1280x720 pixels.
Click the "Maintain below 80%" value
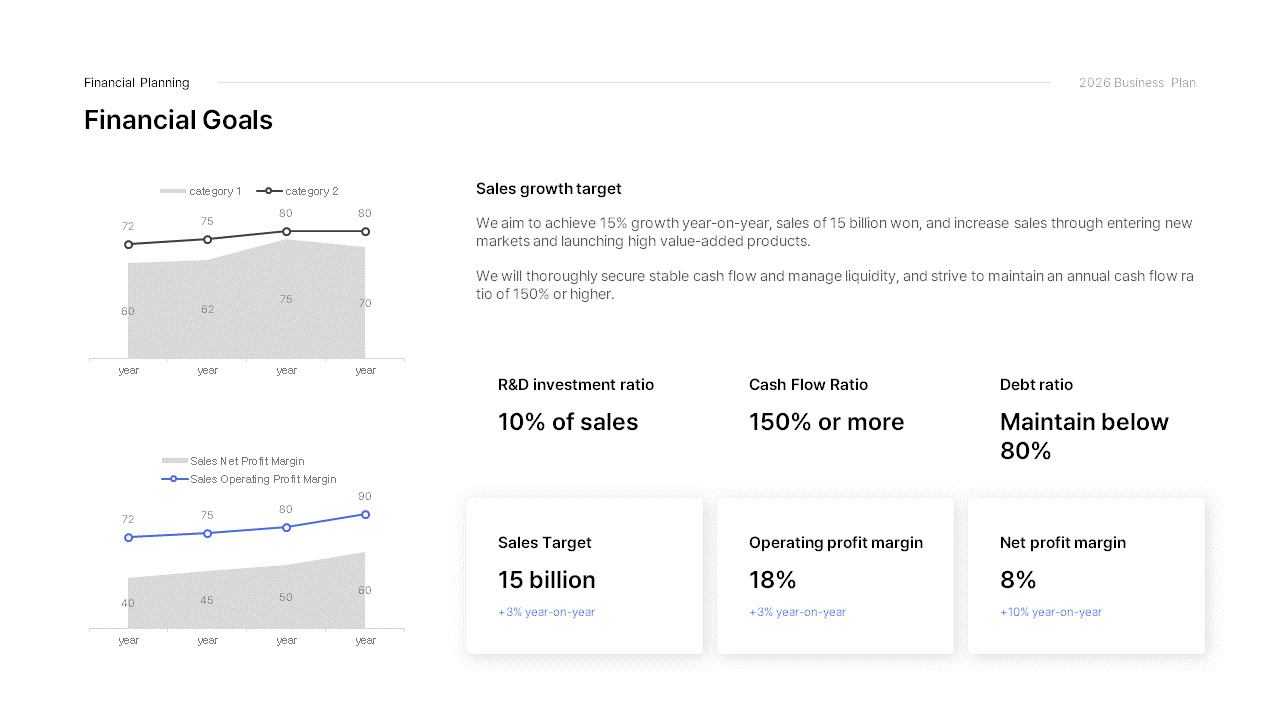coord(1084,436)
